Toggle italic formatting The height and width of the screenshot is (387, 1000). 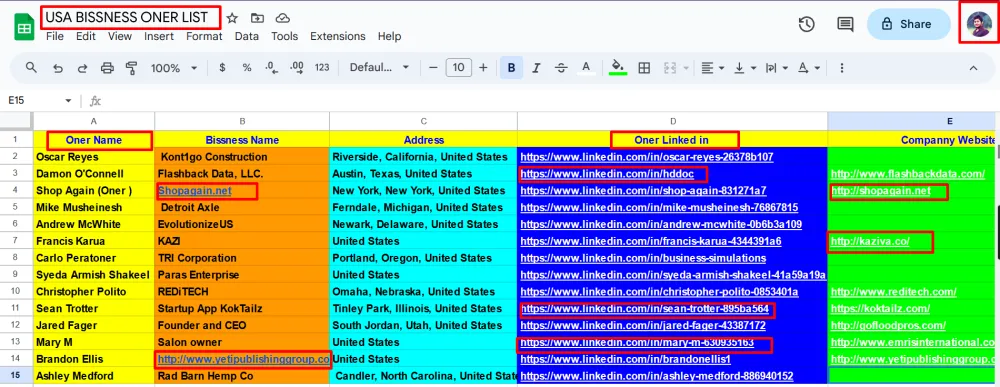pyautogui.click(x=536, y=68)
